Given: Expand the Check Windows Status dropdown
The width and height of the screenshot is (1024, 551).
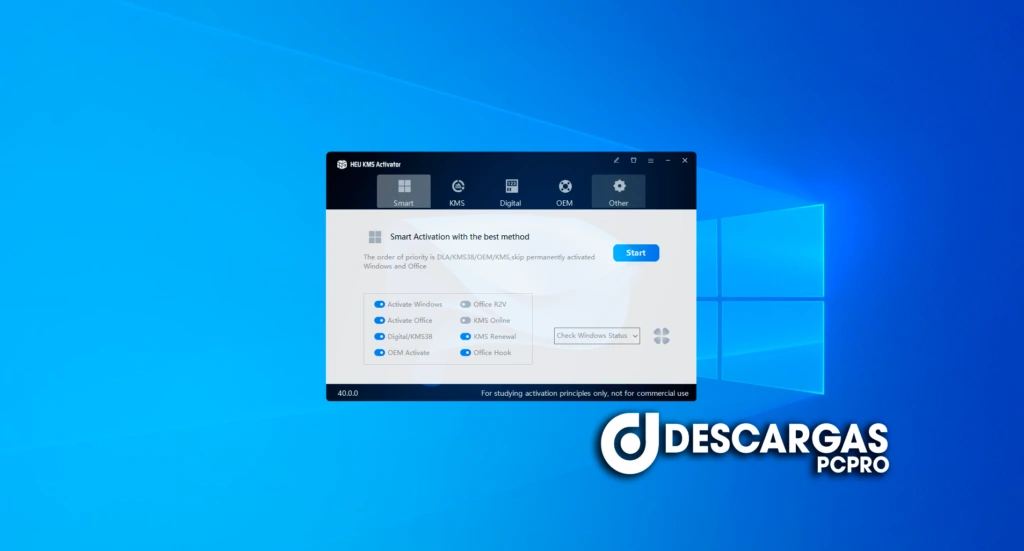Looking at the screenshot, I should coord(597,336).
